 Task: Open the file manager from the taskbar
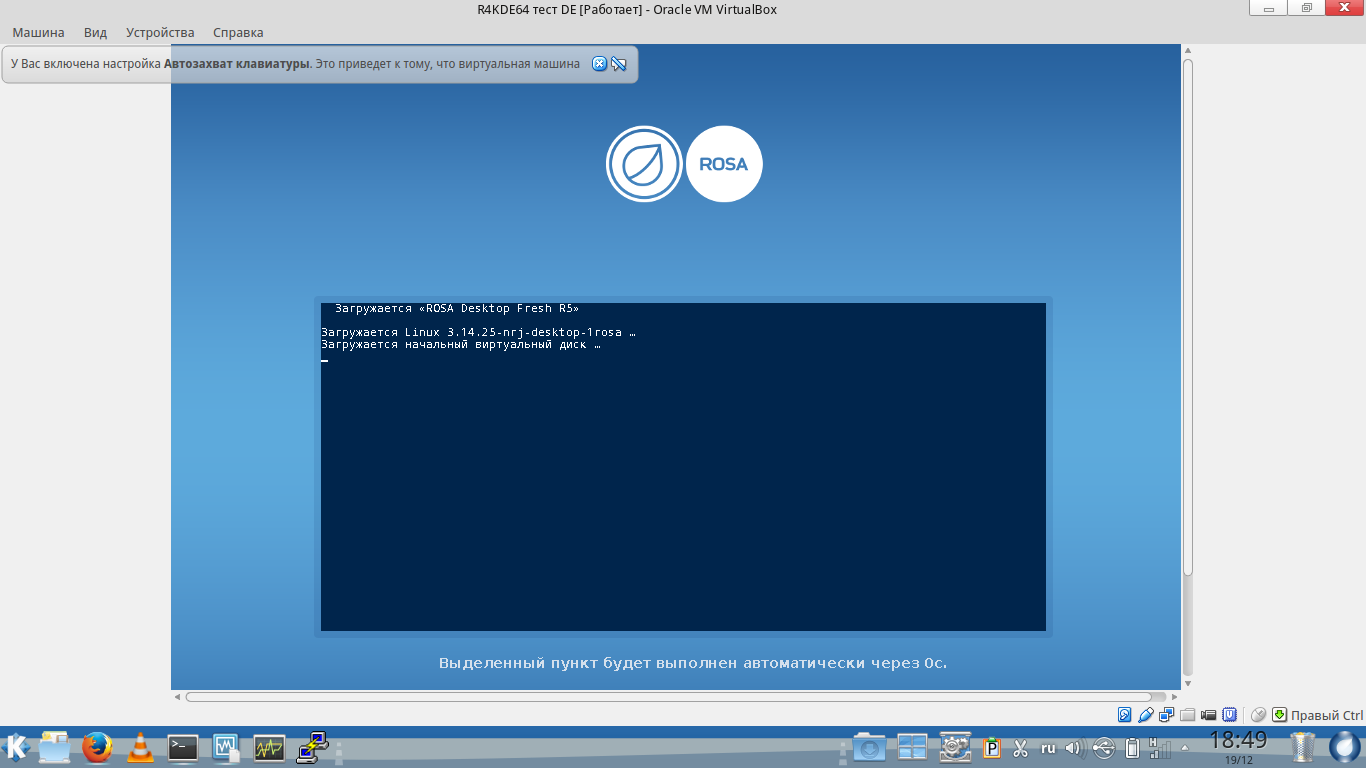click(x=54, y=747)
